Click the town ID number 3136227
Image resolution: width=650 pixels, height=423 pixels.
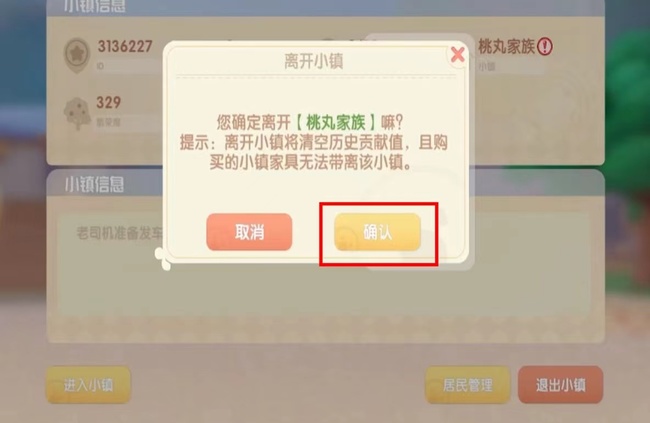(125, 46)
